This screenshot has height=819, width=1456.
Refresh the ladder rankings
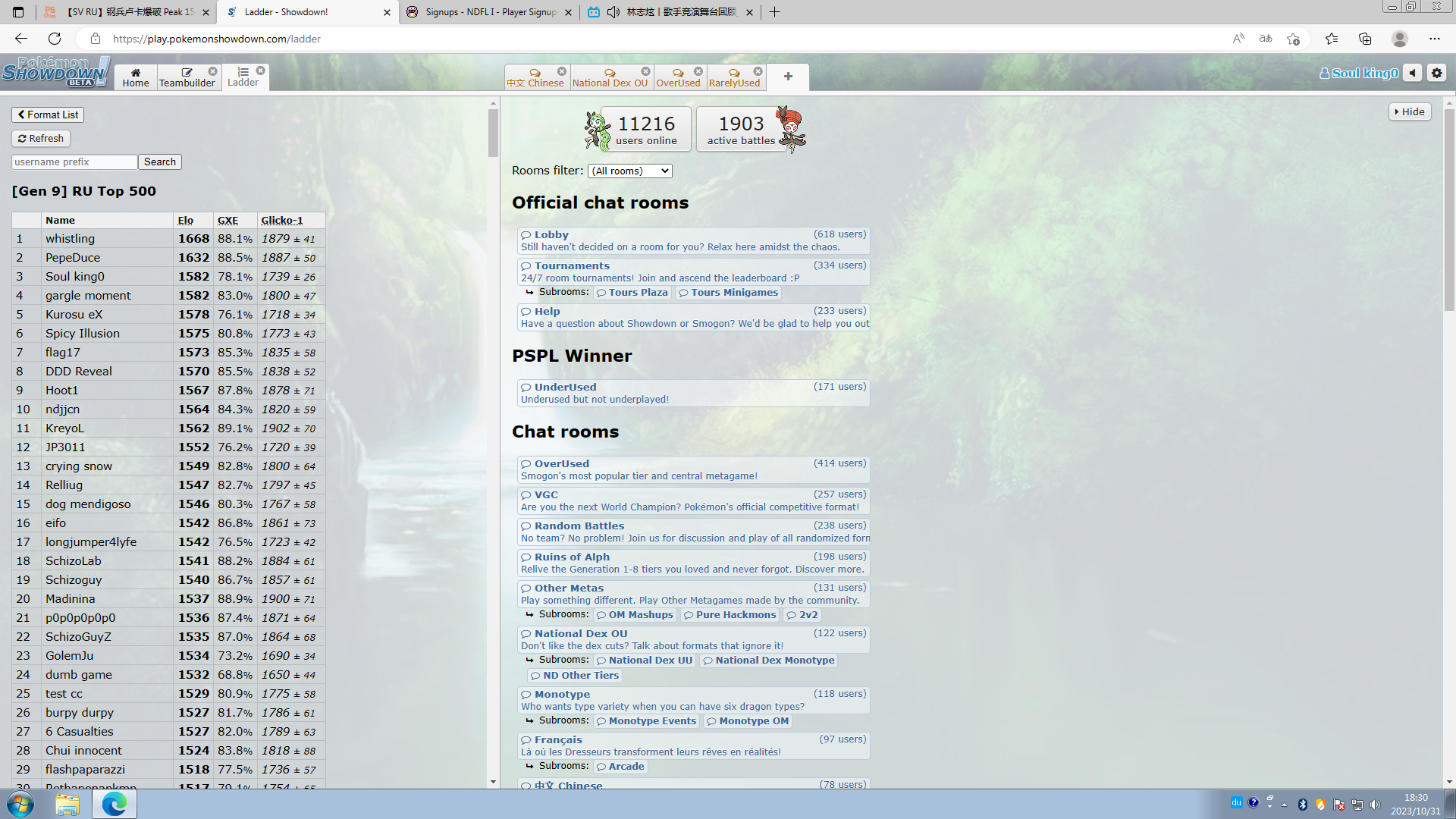point(41,138)
